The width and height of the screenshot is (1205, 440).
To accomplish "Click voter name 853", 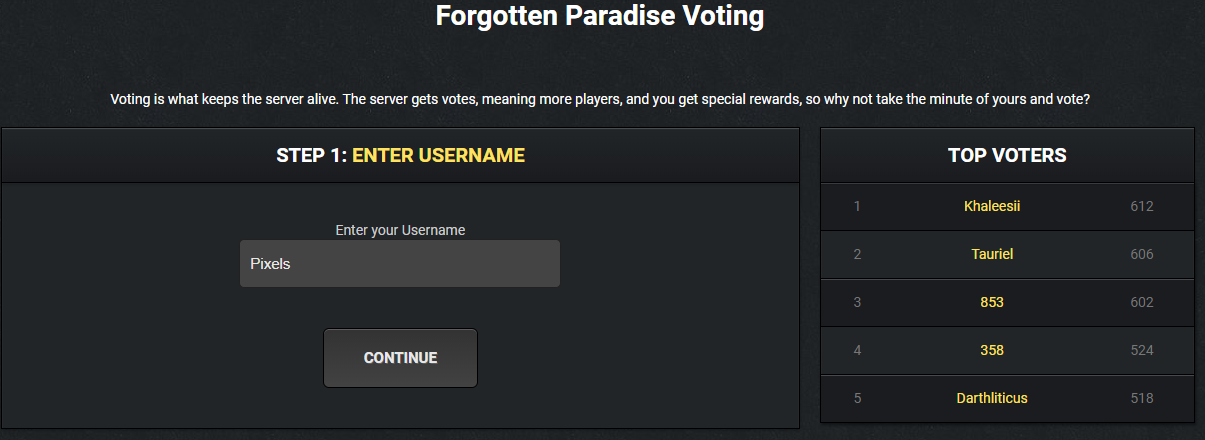I will (x=992, y=302).
